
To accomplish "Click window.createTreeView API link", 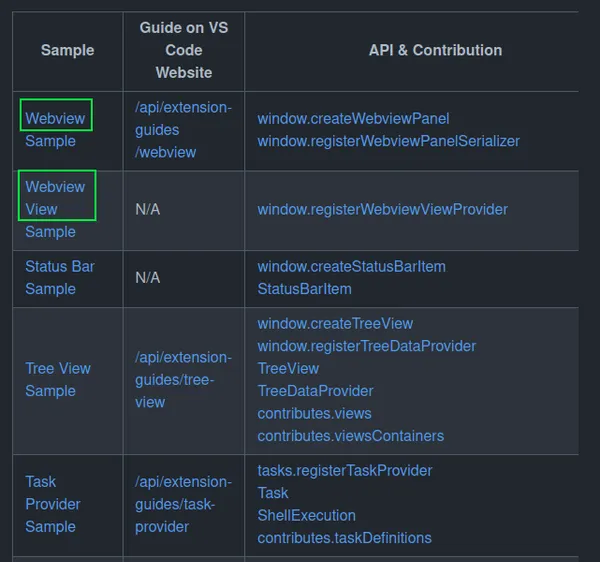I will point(335,324).
